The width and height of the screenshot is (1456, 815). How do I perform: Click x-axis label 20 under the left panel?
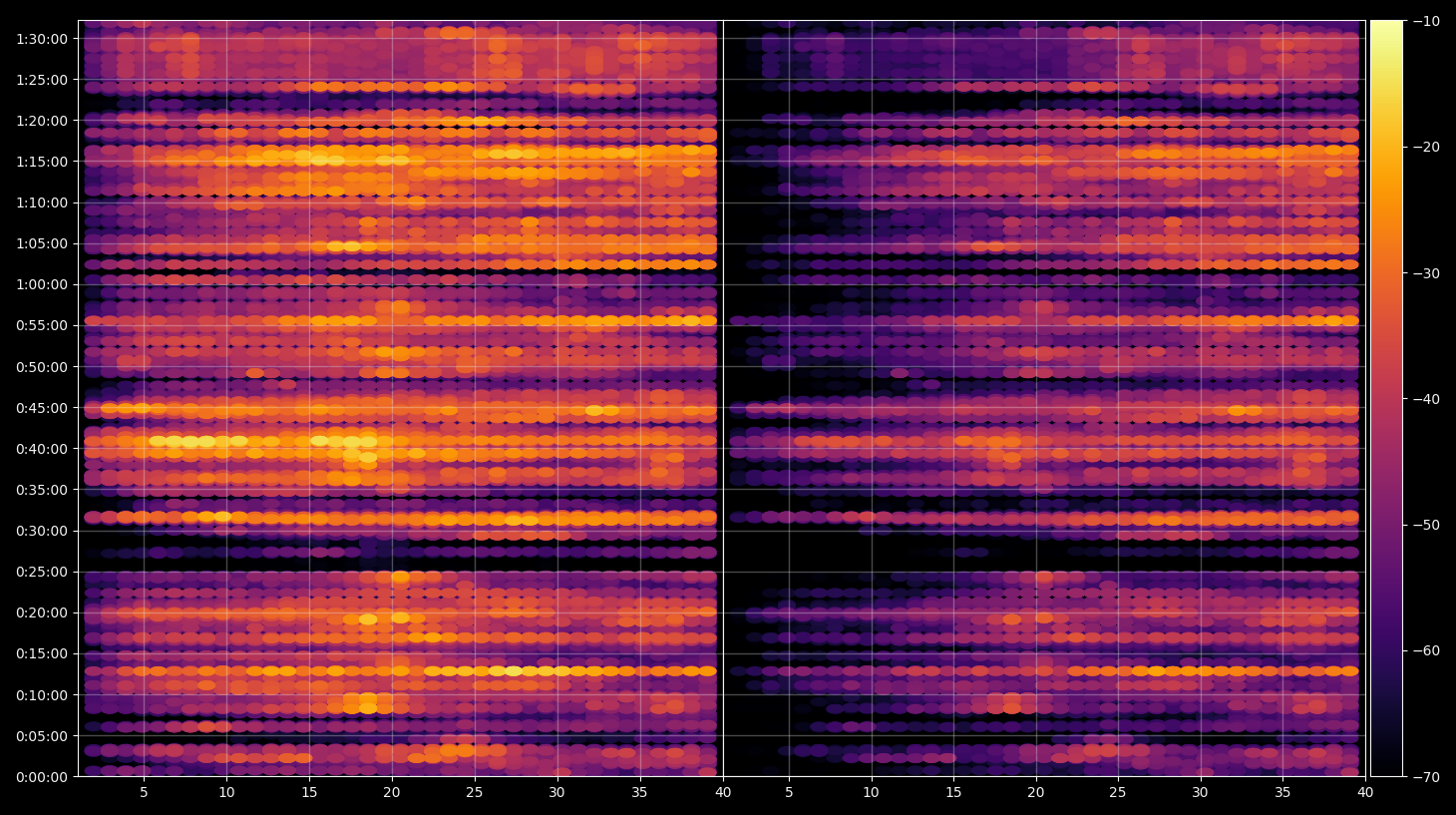392,793
